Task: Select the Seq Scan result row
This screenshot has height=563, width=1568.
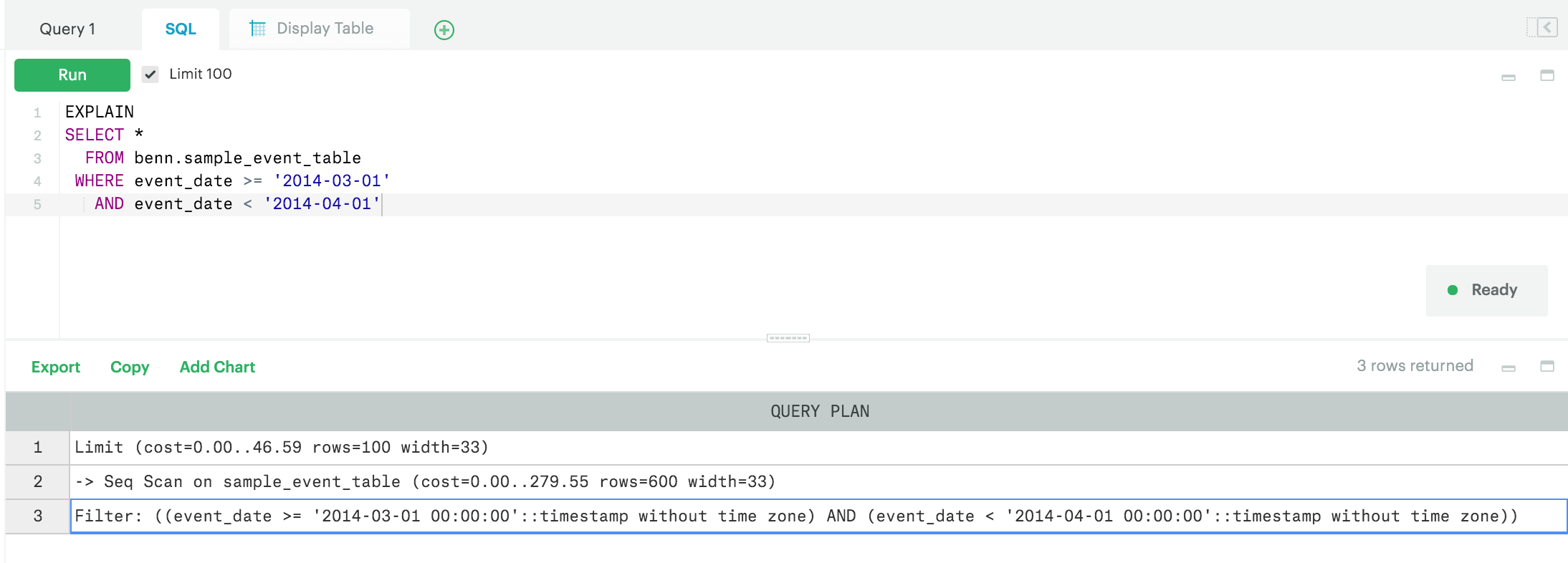Action: (x=425, y=481)
